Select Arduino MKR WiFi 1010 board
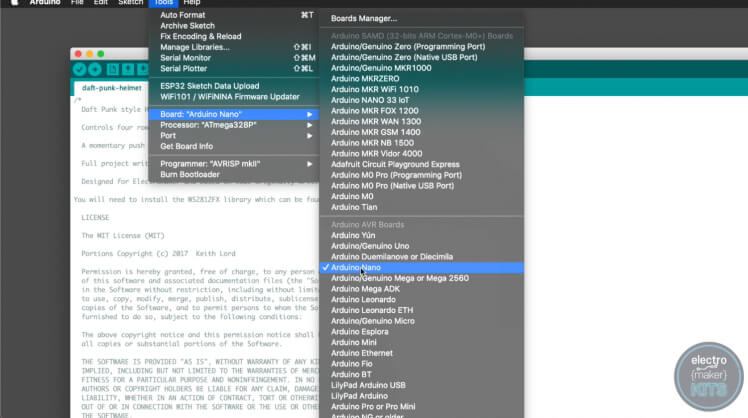The image size is (748, 418). coord(422,89)
